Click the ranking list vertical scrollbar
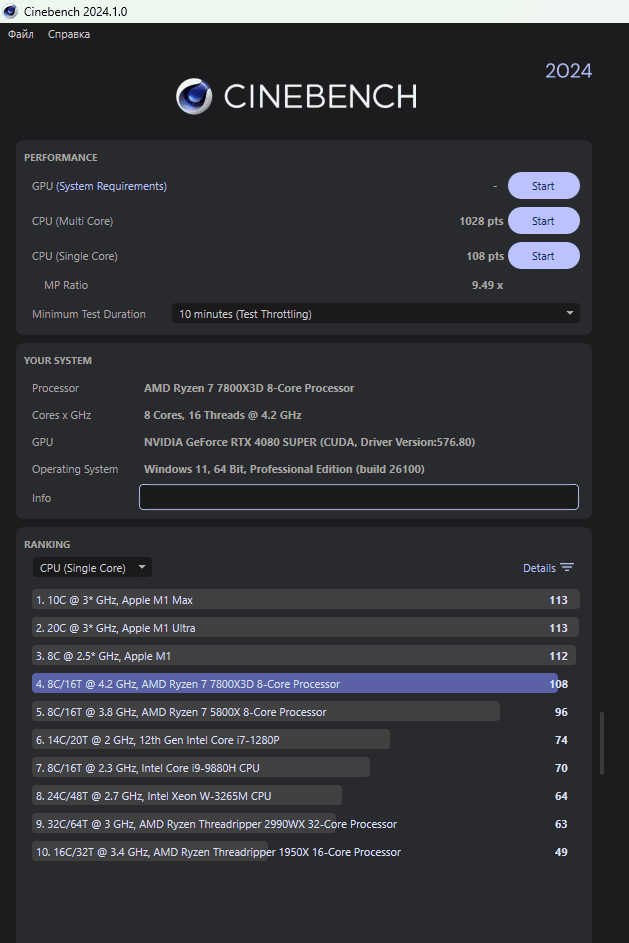 tap(602, 743)
